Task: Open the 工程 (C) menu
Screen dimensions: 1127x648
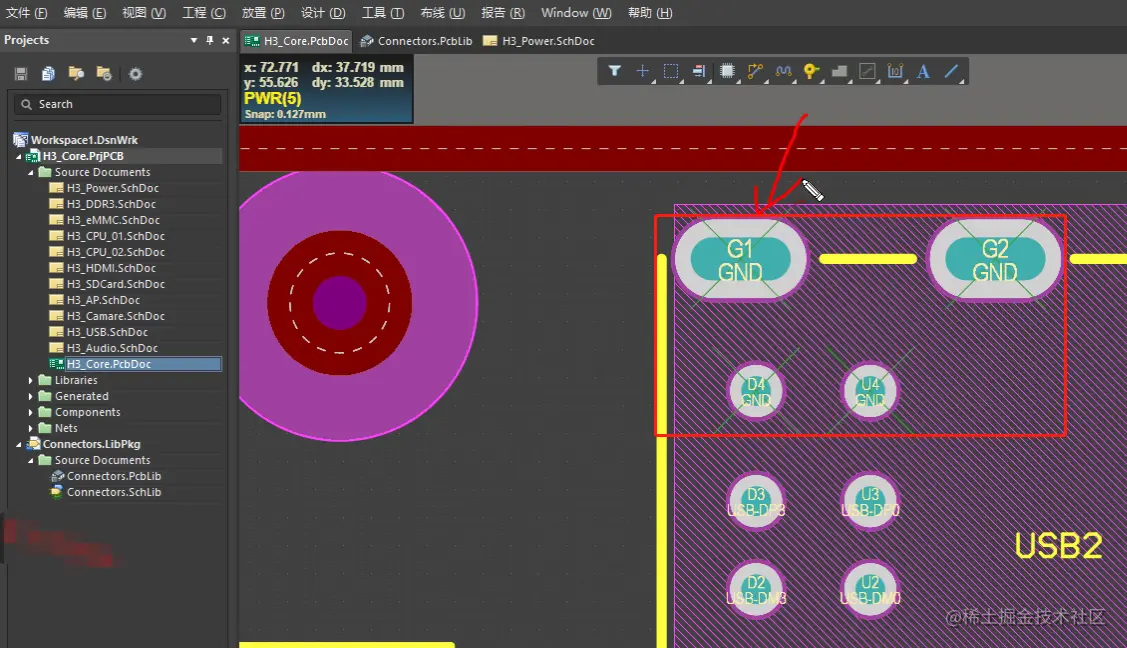Action: 203,13
